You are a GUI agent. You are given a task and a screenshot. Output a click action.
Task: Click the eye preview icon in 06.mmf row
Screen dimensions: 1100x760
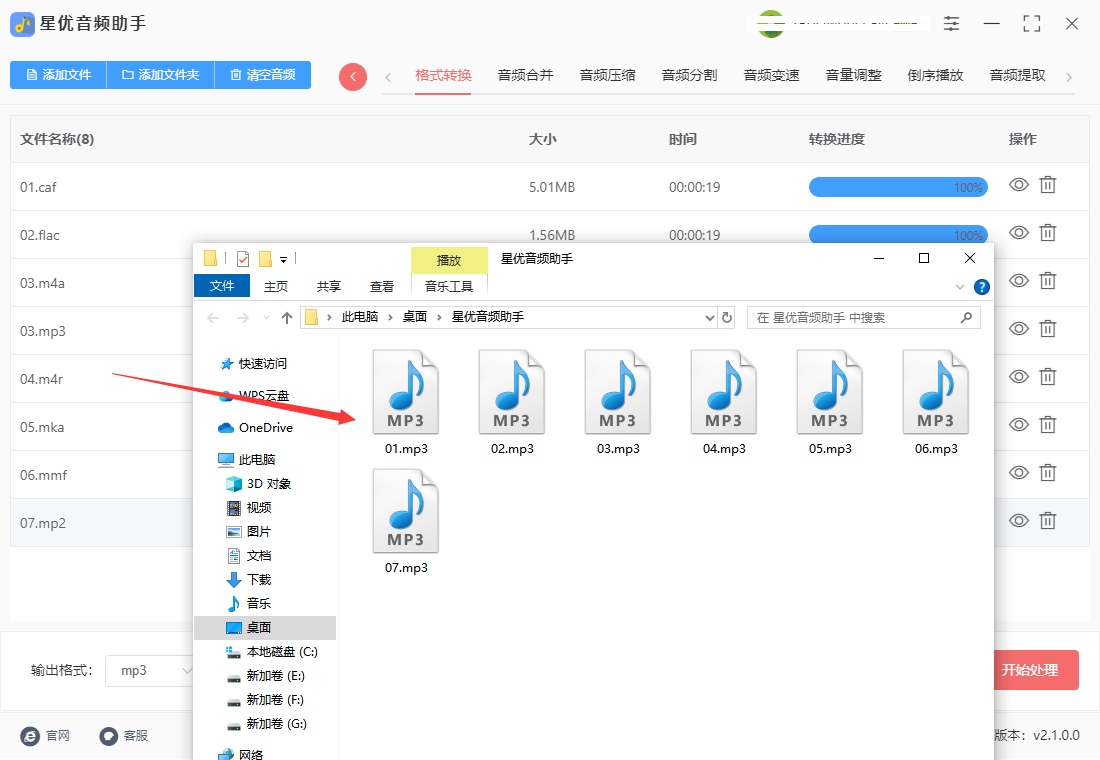[x=1019, y=472]
